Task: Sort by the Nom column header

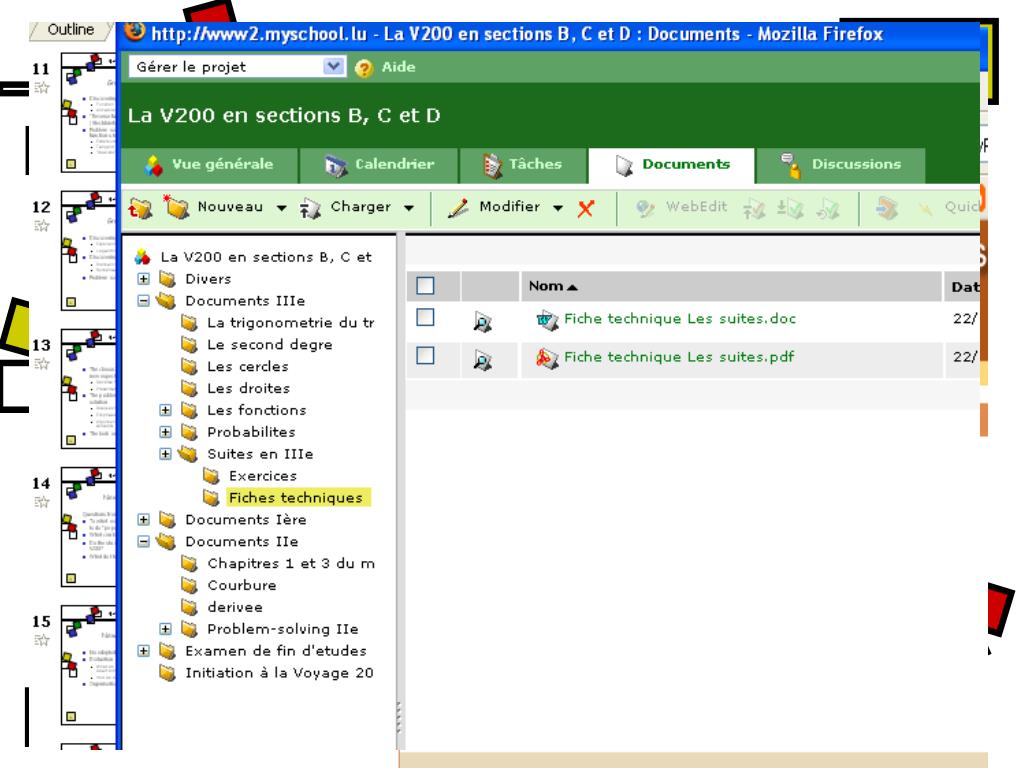Action: click(552, 286)
